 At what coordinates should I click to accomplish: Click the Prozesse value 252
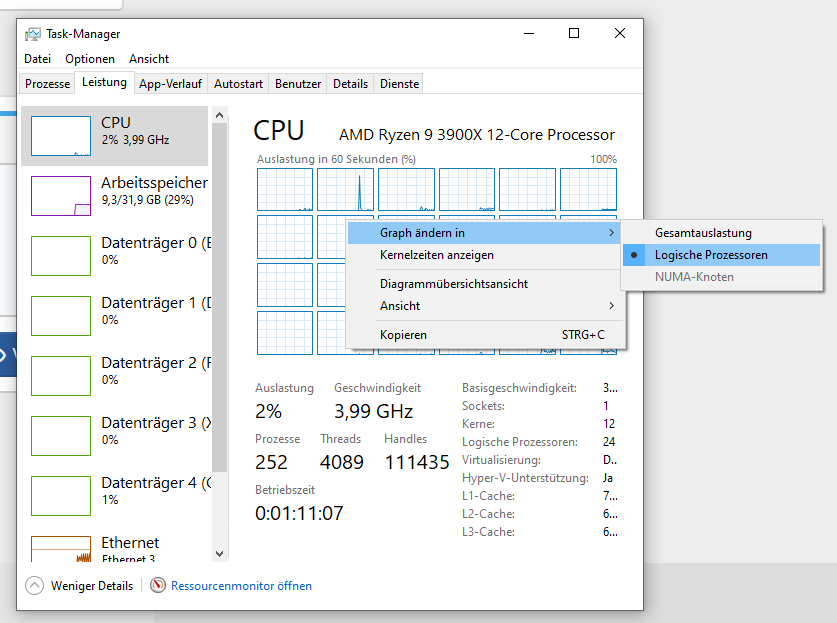pyautogui.click(x=271, y=462)
